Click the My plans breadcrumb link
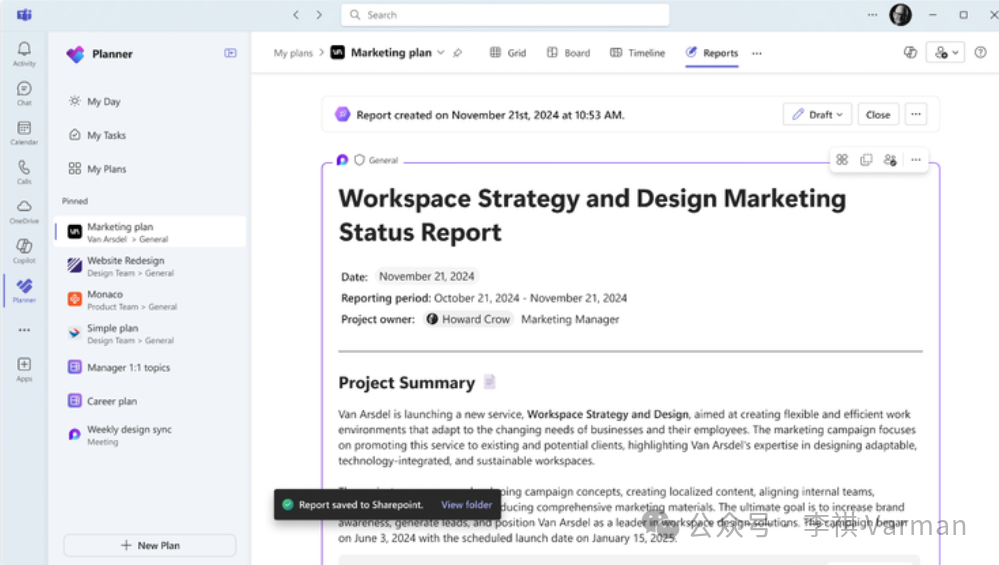The image size is (999, 565). coord(293,53)
